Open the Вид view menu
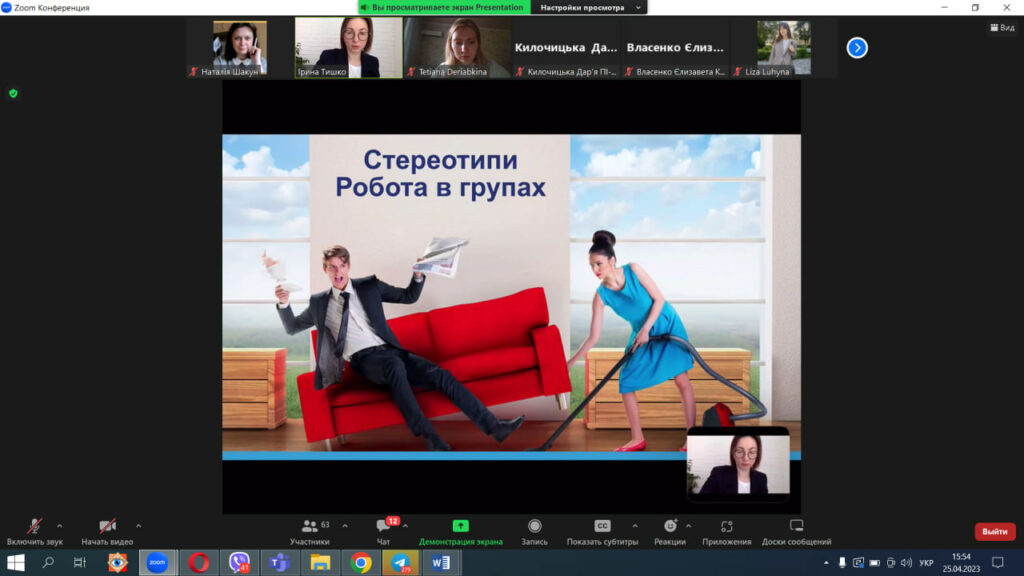Image resolution: width=1024 pixels, height=576 pixels. point(1003,28)
